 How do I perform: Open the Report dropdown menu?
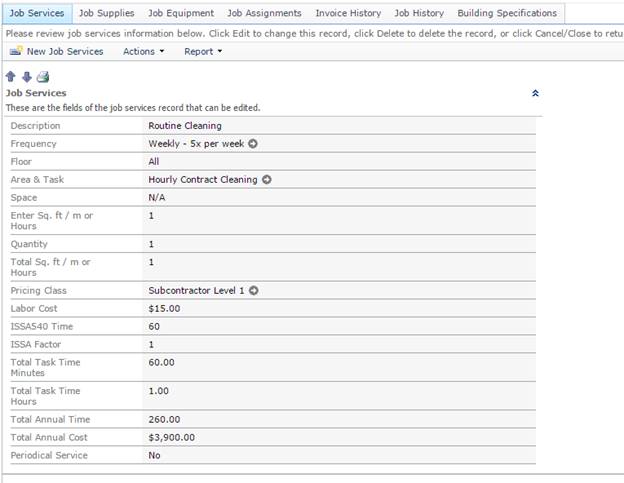tap(203, 51)
